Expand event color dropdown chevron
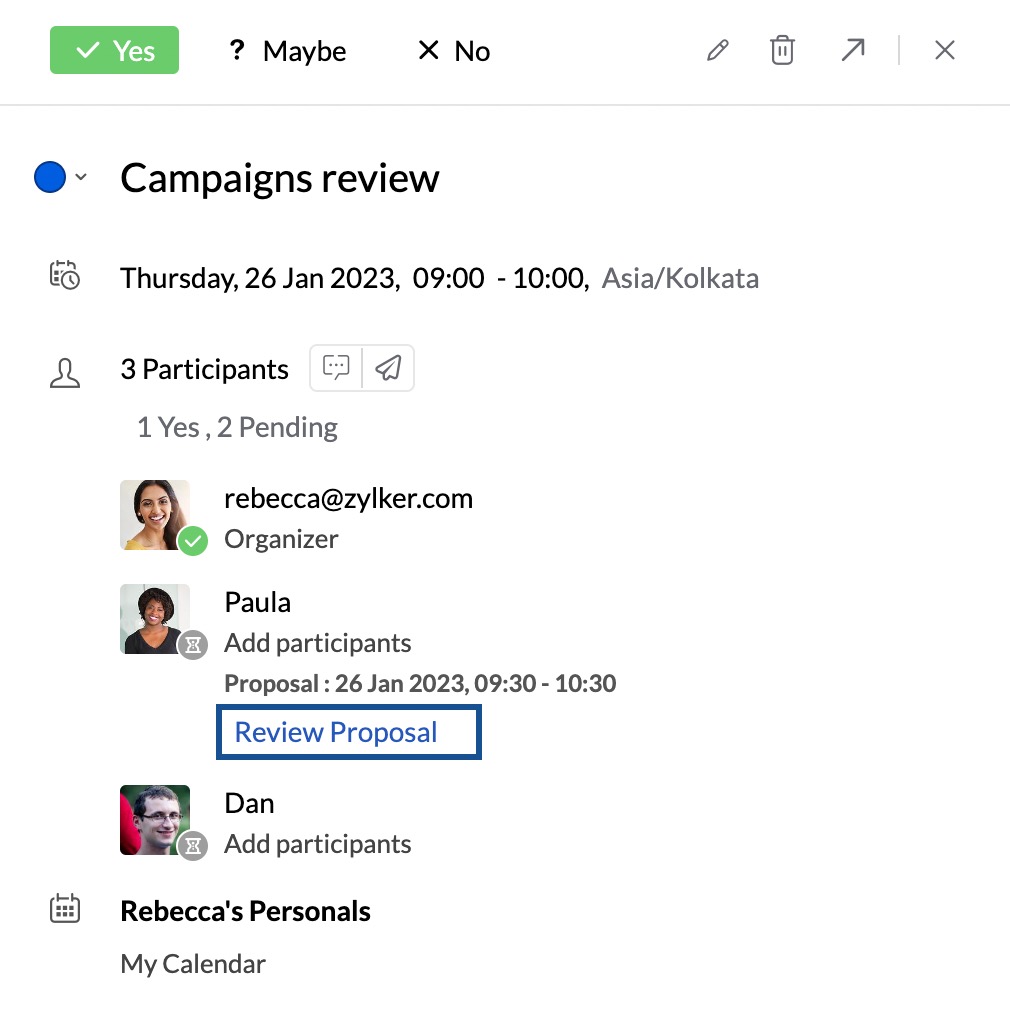Image resolution: width=1010 pixels, height=1028 pixels. tap(81, 177)
